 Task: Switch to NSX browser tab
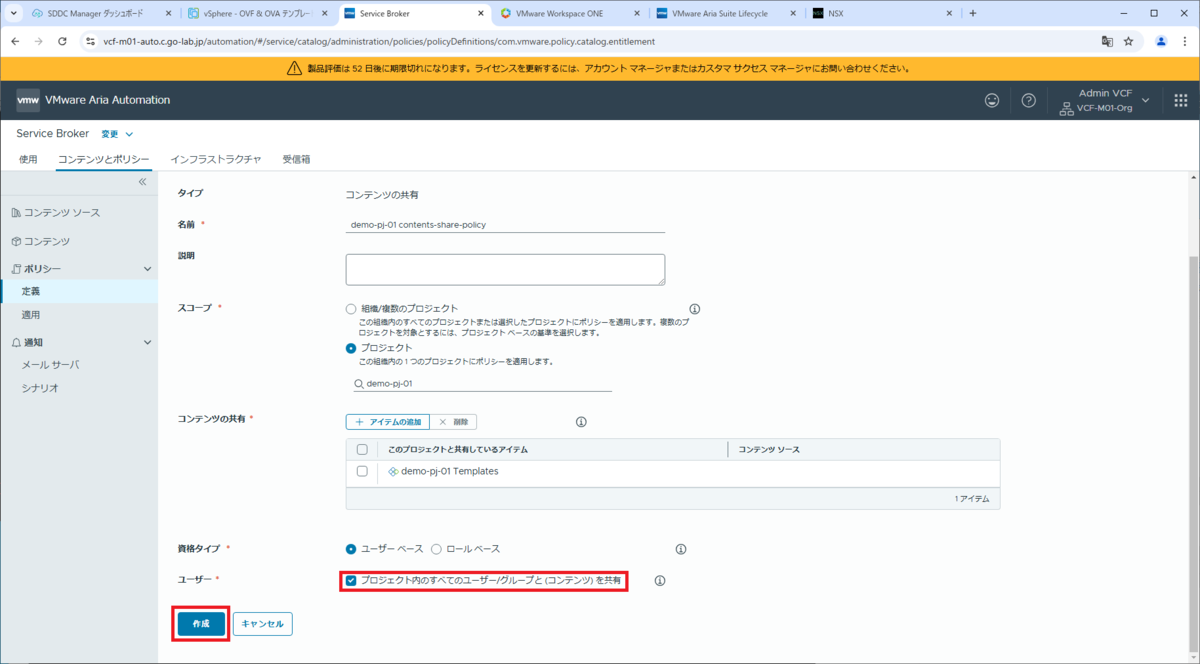click(884, 13)
